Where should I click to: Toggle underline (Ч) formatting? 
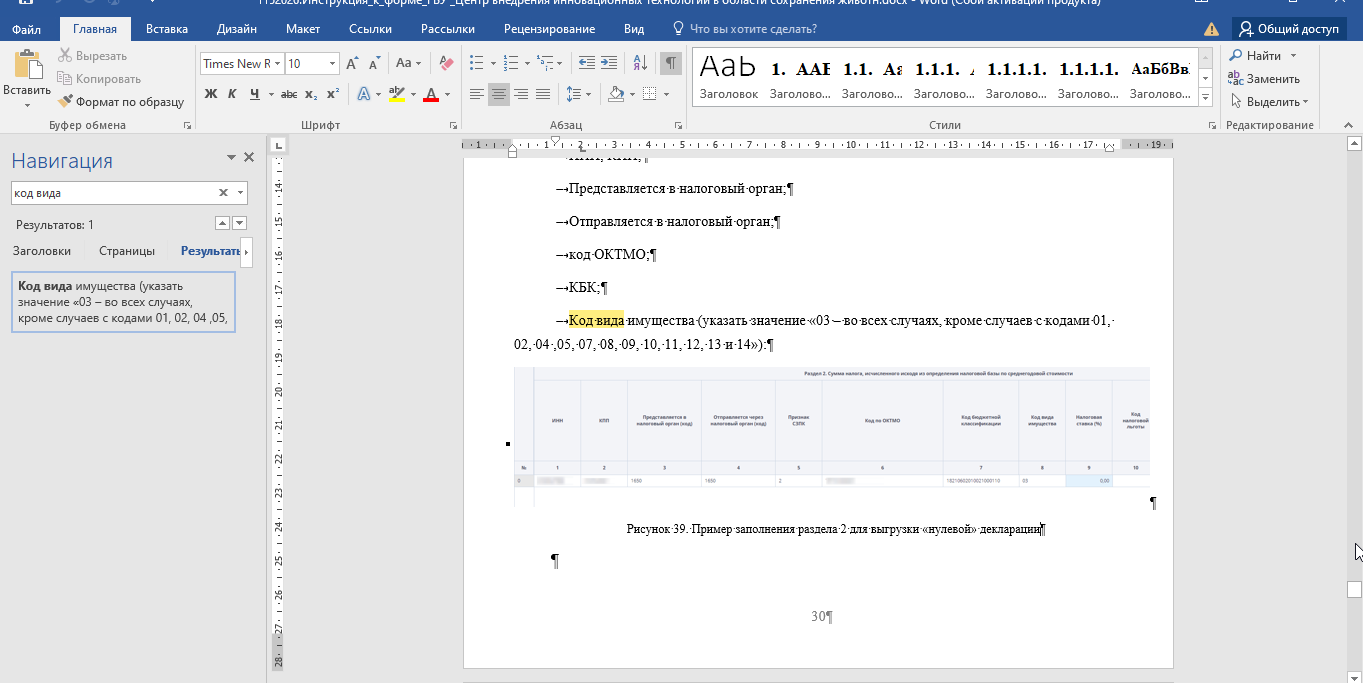255,94
